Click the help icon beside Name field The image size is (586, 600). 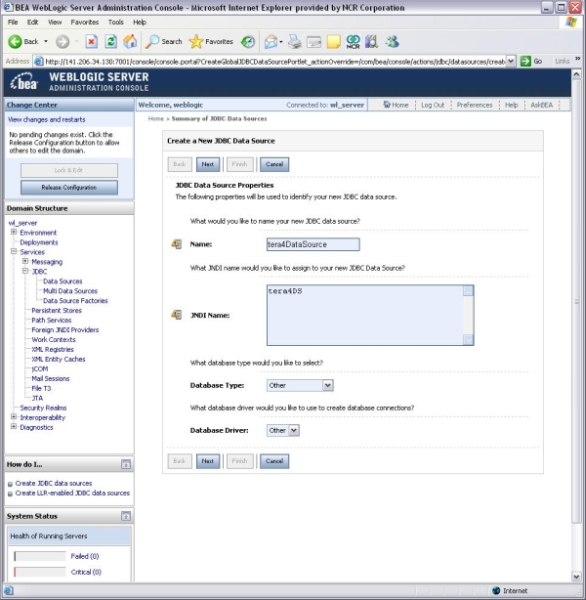point(176,244)
